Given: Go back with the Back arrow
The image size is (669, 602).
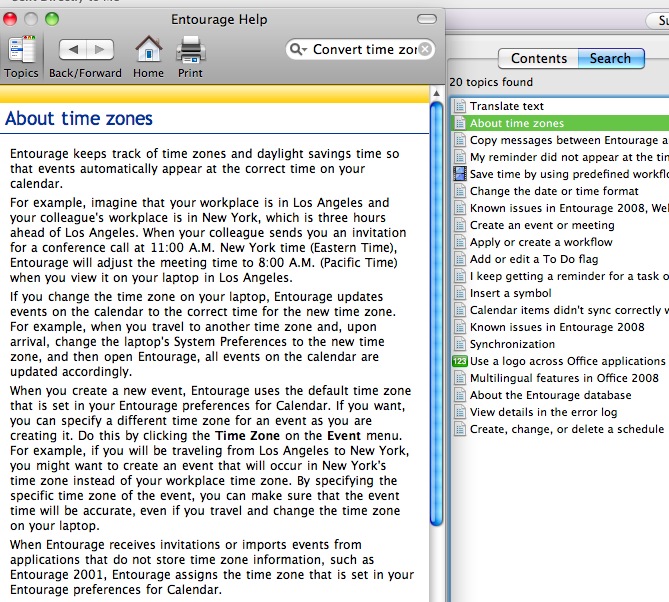Looking at the screenshot, I should 73,49.
